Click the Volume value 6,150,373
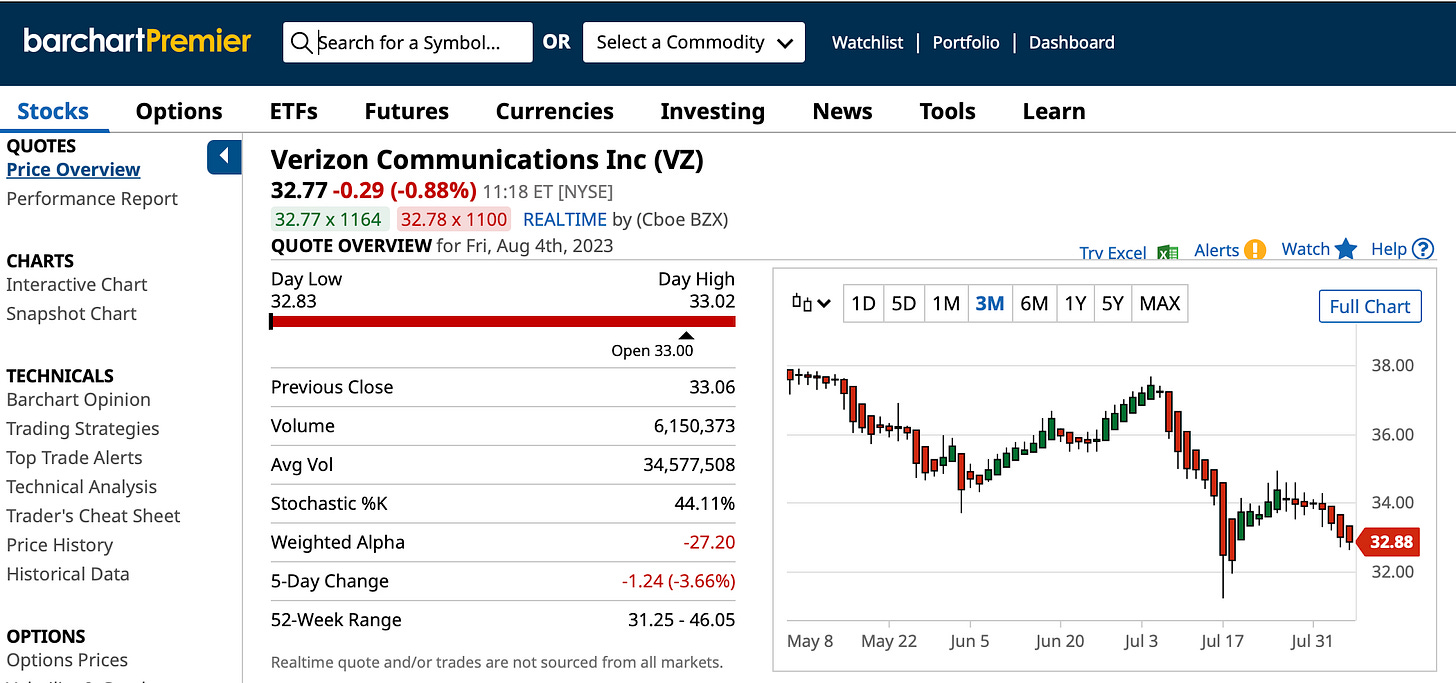Screen dimensions: 1456x683 point(694,426)
